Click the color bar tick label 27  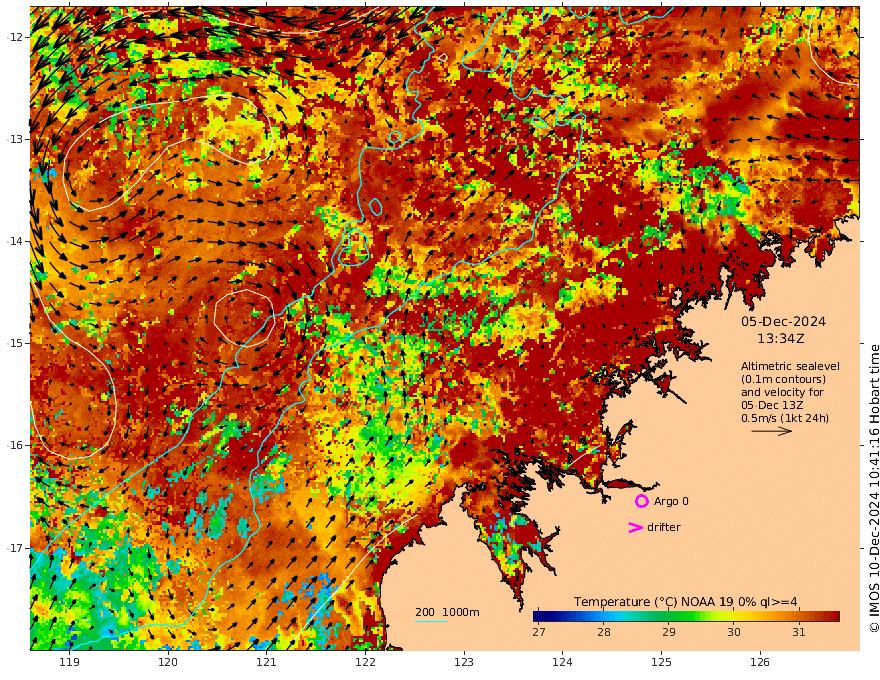coord(539,632)
